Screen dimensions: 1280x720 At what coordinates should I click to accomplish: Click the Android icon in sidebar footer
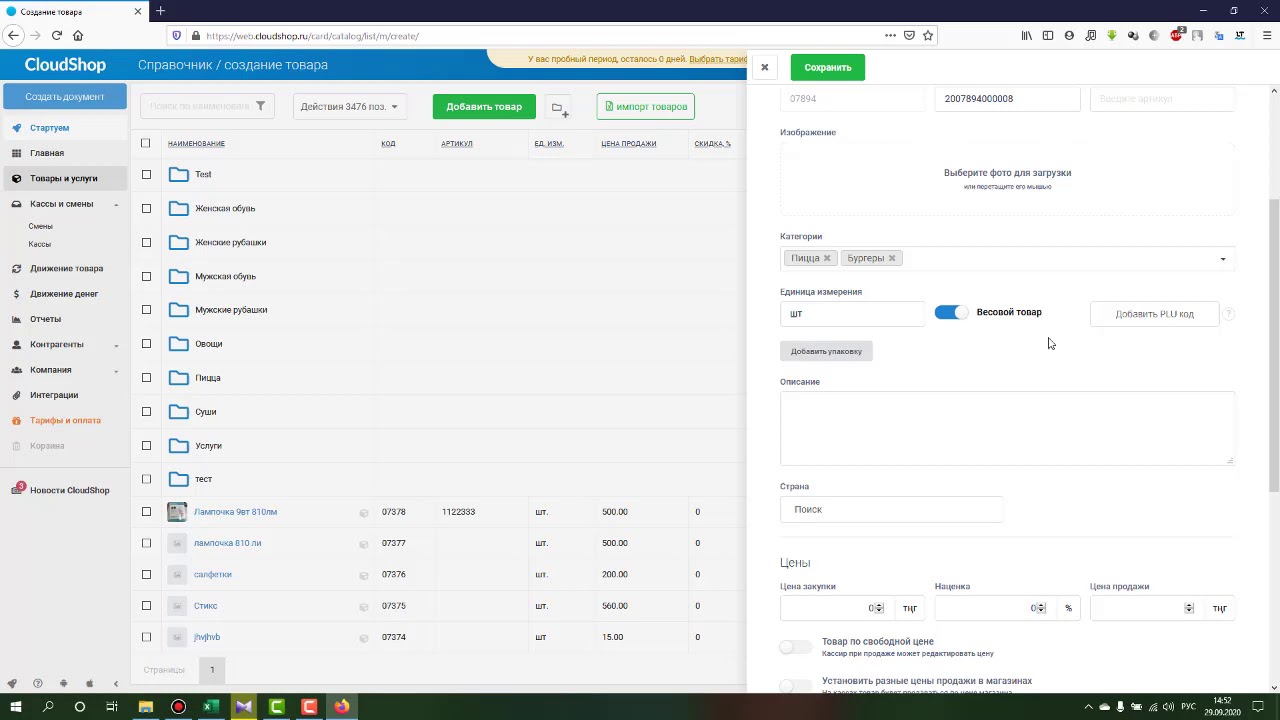tap(63, 684)
